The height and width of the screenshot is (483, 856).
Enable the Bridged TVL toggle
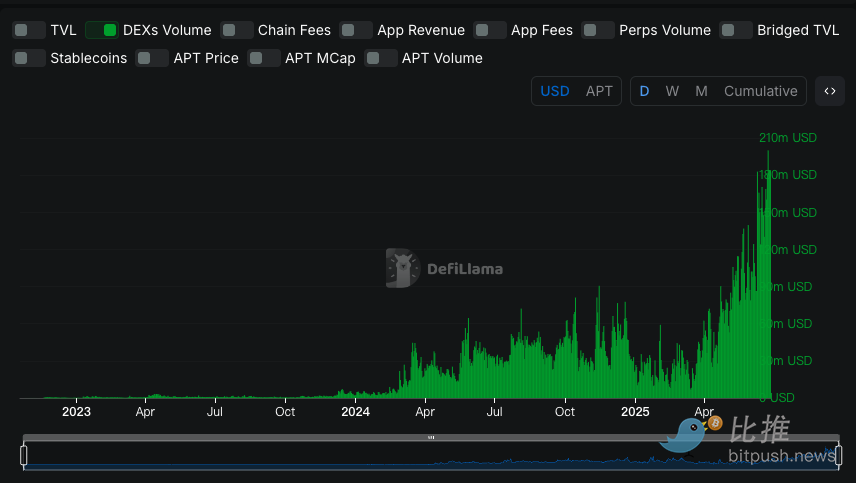tap(736, 30)
